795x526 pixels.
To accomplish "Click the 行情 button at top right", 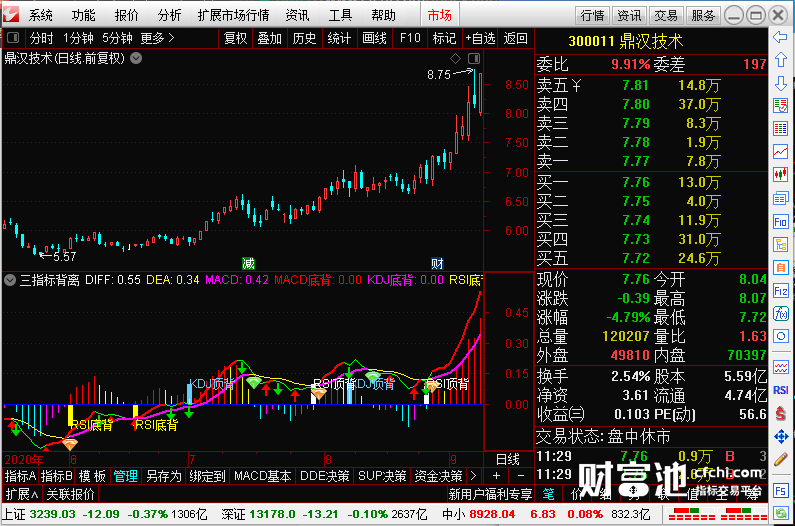I will click(x=592, y=16).
